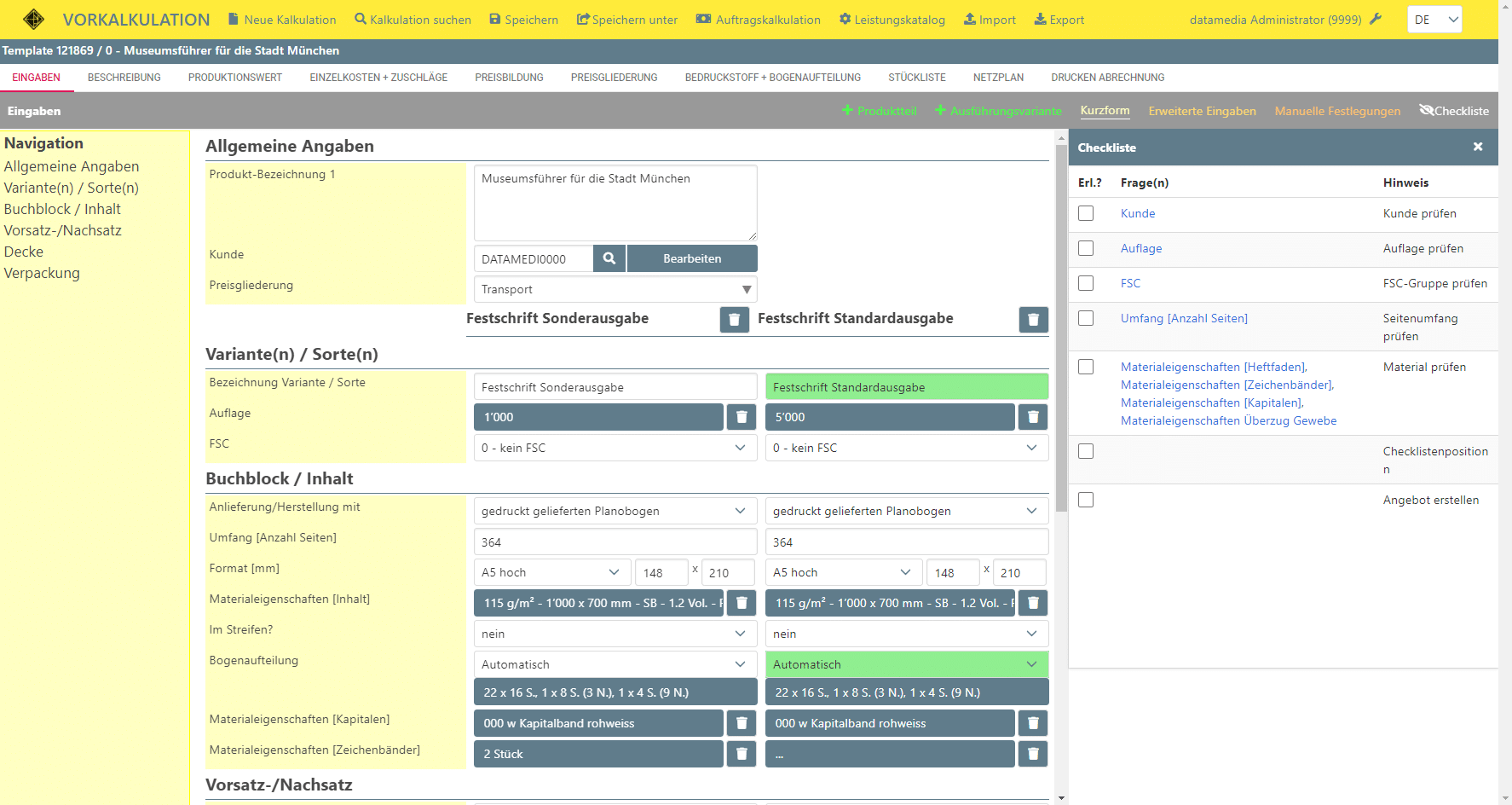
Task: Tick the FSC checklist checkbox
Action: tap(1086, 283)
